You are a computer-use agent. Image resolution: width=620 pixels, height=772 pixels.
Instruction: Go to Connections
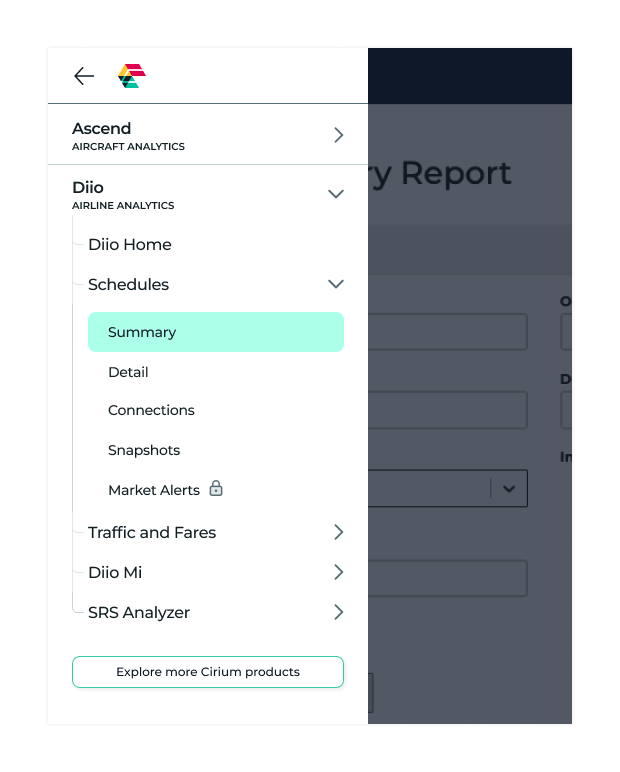tap(151, 410)
